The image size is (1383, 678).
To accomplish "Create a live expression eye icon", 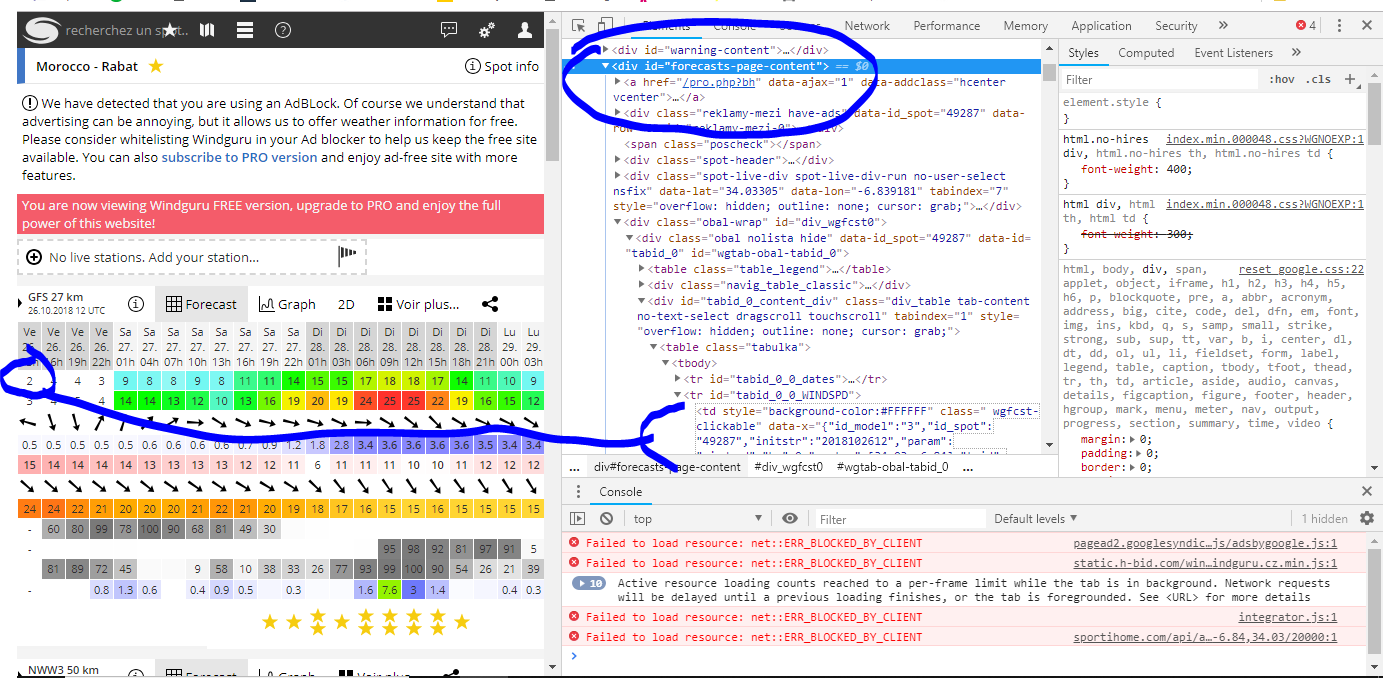I will [x=790, y=519].
